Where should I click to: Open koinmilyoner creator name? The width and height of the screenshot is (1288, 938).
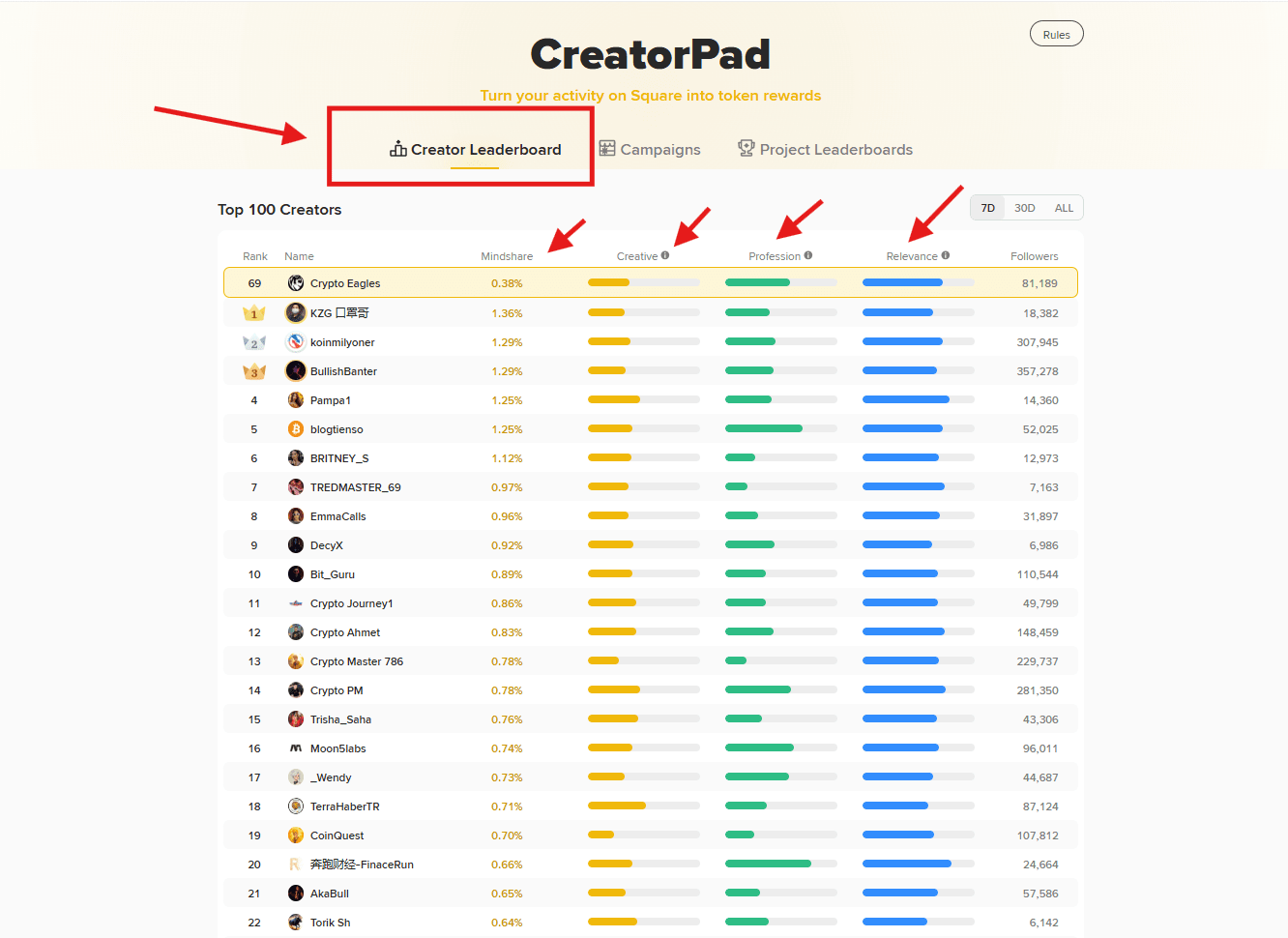coord(342,342)
